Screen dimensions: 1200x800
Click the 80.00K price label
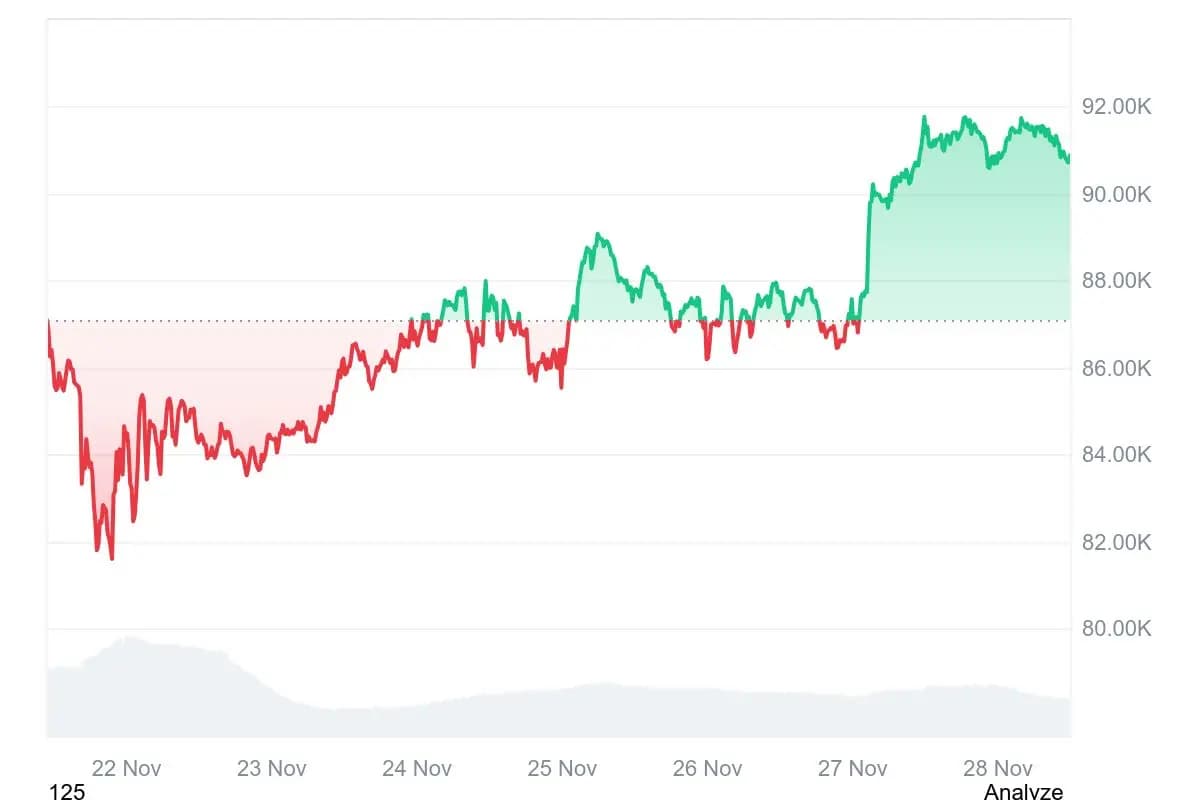click(x=1117, y=629)
